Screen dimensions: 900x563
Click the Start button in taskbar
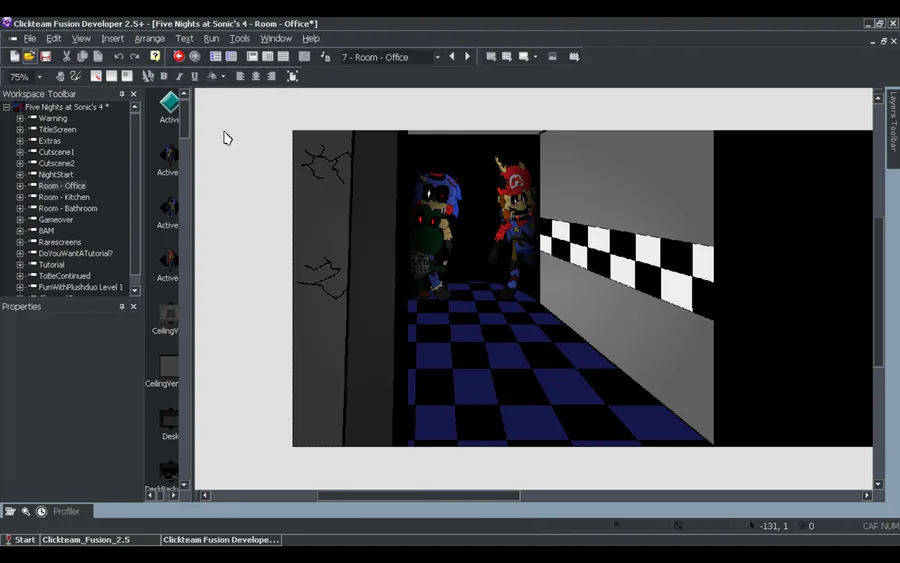click(20, 539)
